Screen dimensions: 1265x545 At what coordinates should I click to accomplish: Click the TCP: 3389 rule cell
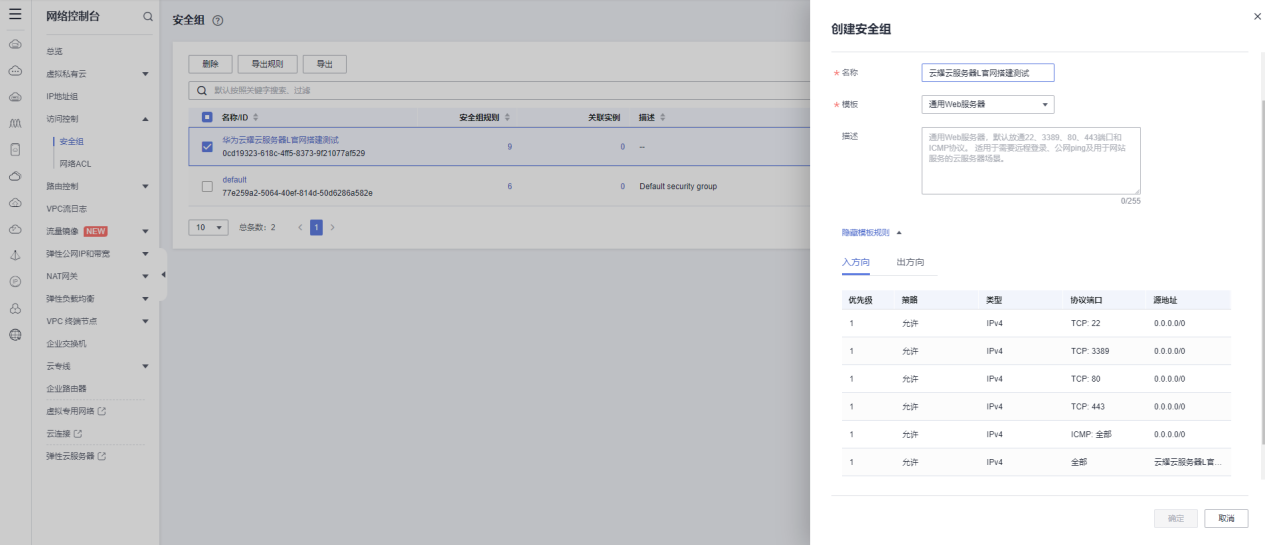coord(1091,351)
